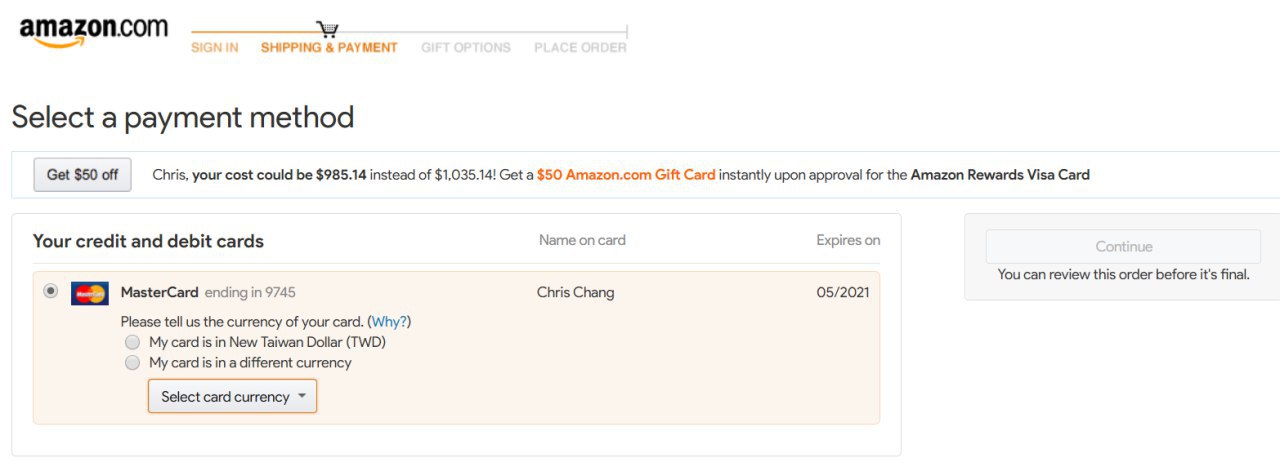This screenshot has width=1280, height=476.
Task: Go to the SIGN IN checkout step
Action: [x=214, y=47]
